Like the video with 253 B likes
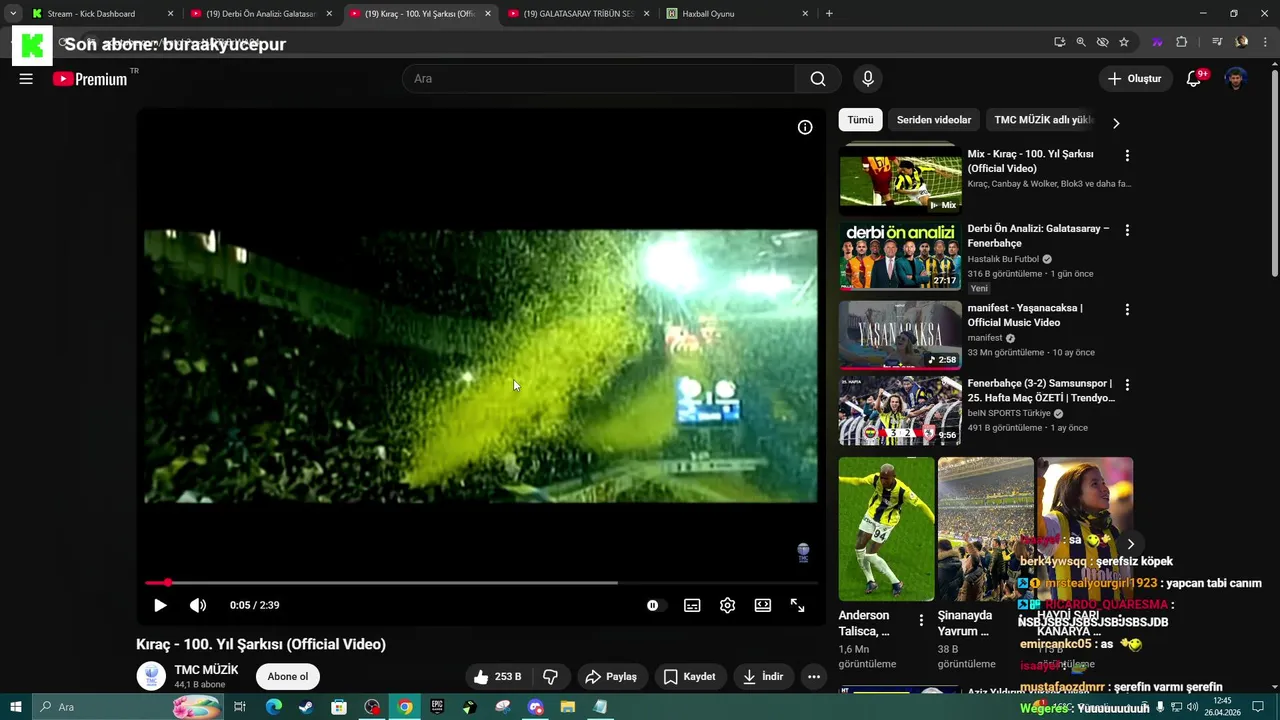The image size is (1280, 720). click(x=497, y=677)
